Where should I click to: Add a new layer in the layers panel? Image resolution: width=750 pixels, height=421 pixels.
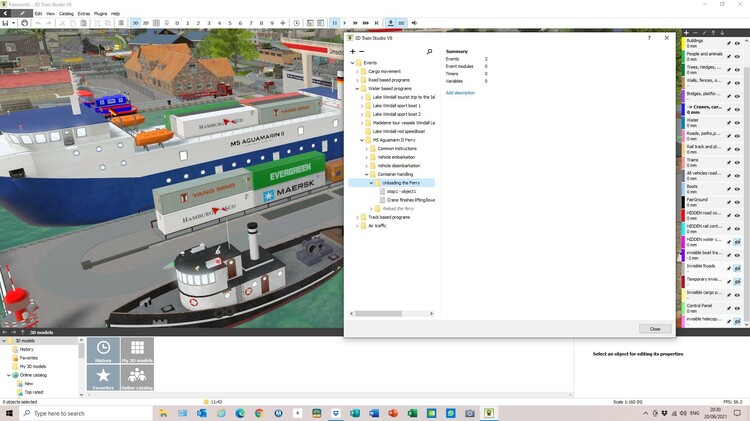point(686,33)
